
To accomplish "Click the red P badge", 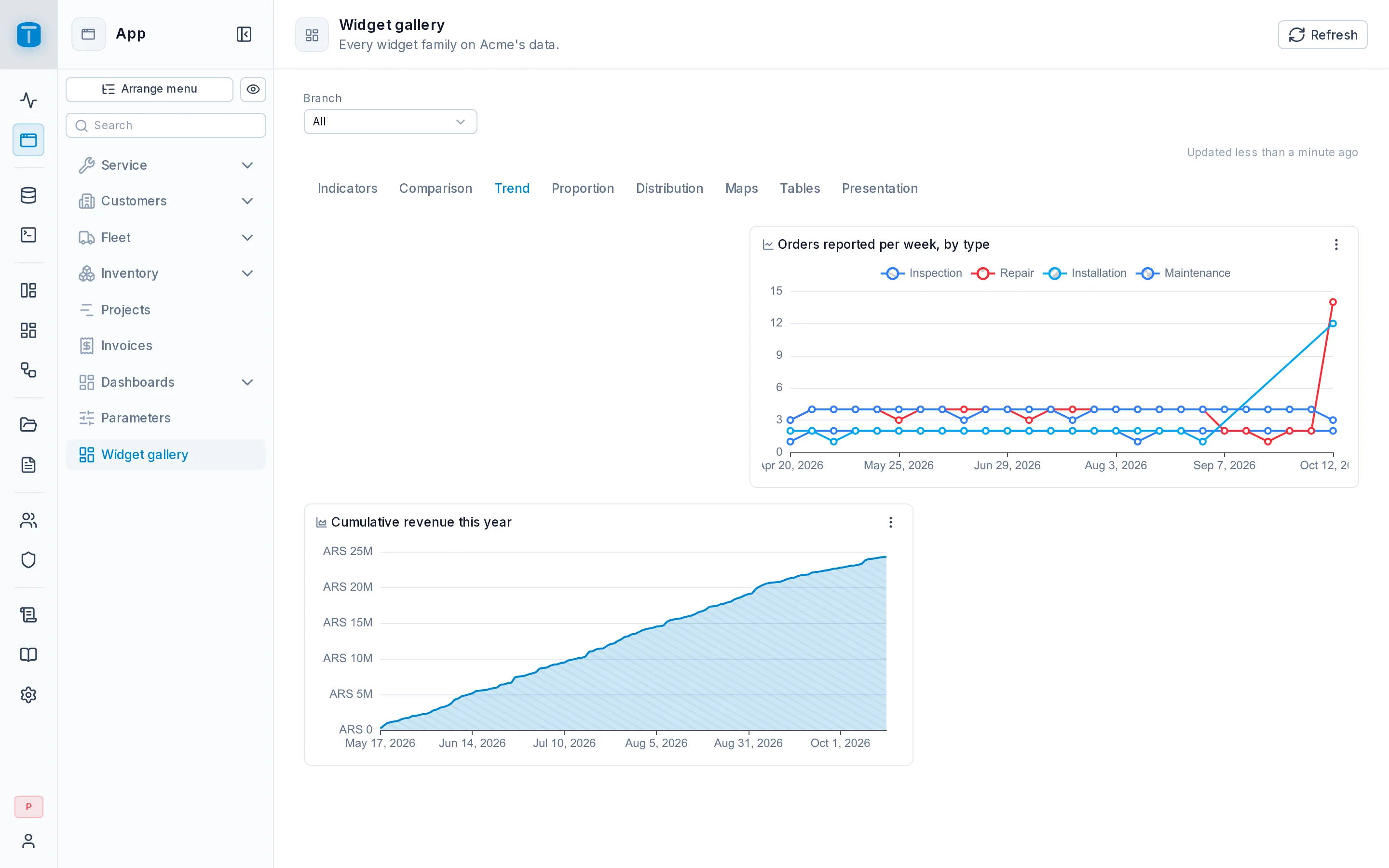I will [29, 807].
